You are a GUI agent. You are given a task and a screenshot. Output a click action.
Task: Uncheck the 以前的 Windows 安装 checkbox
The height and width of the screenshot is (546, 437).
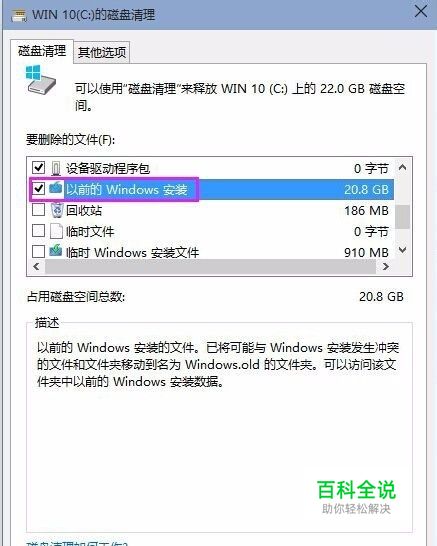pyautogui.click(x=38, y=189)
